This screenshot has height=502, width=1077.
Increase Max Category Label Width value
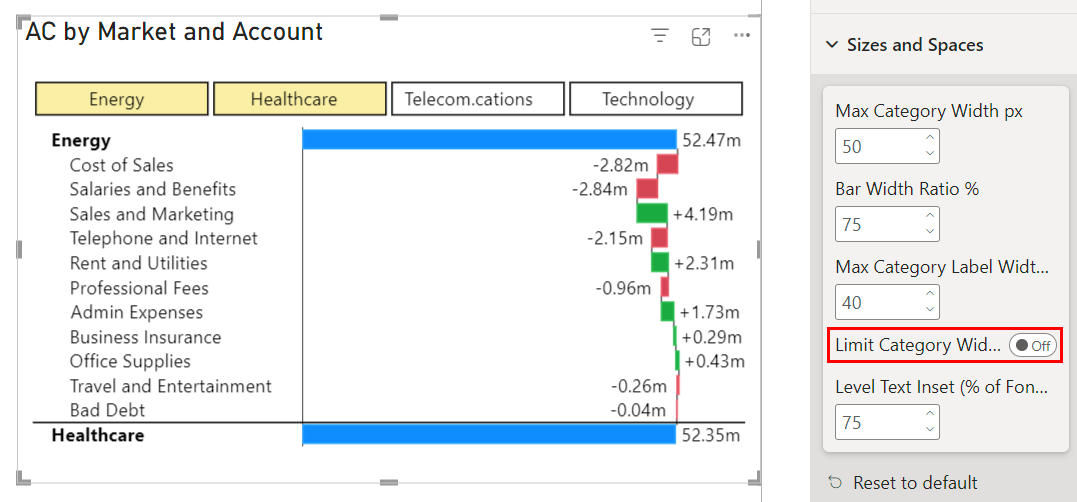tap(930, 294)
